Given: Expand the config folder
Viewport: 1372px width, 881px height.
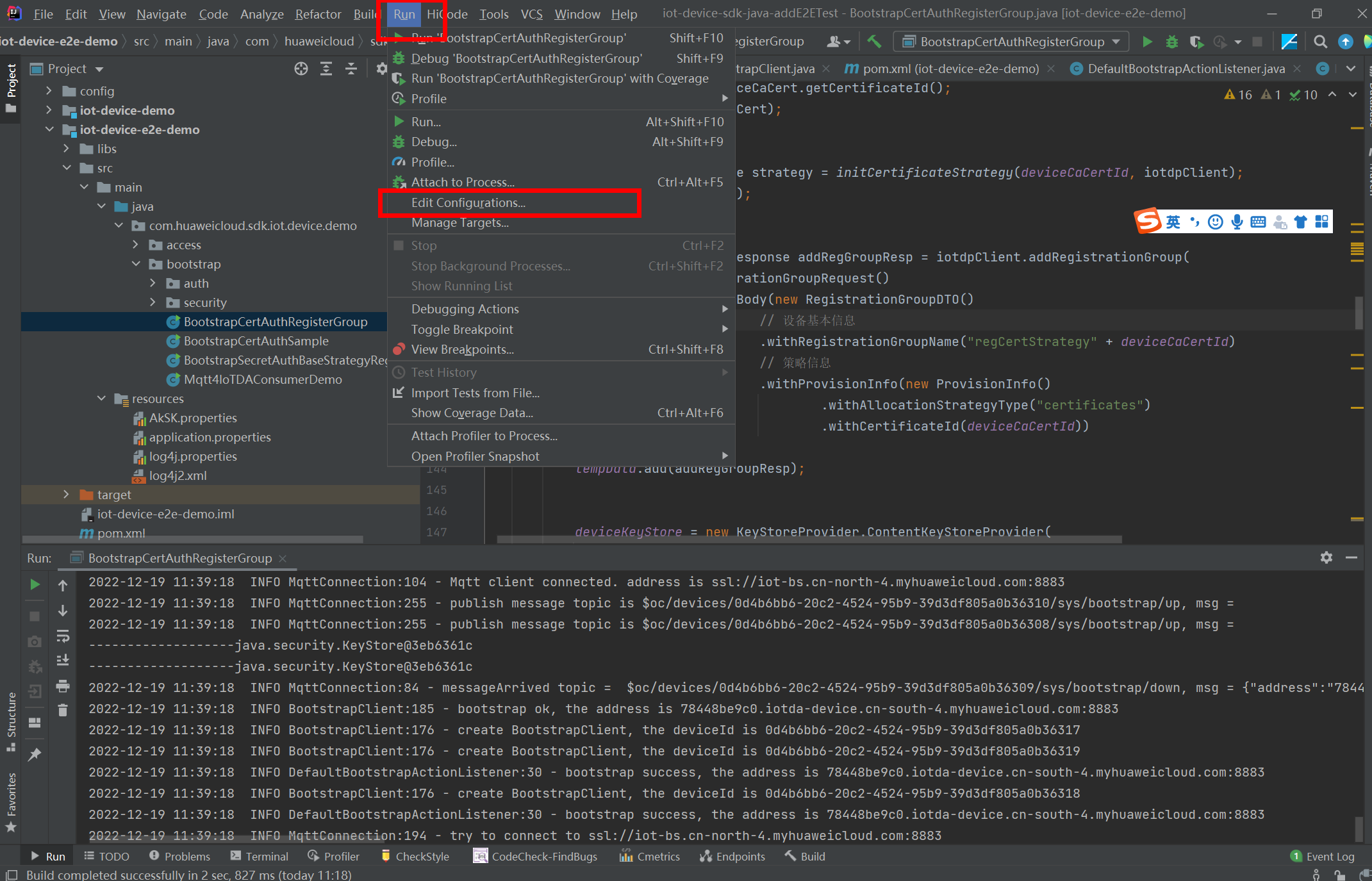Looking at the screenshot, I should click(x=49, y=91).
